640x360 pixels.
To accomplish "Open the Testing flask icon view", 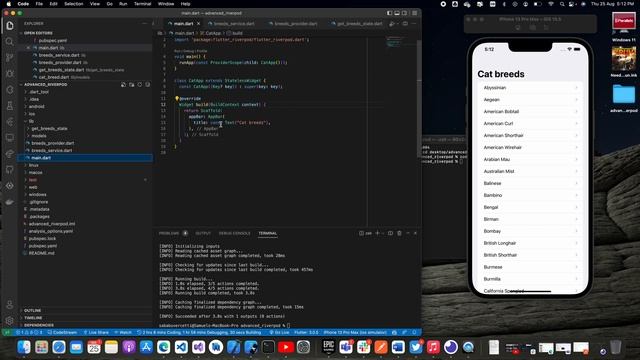I will pyautogui.click(x=10, y=106).
